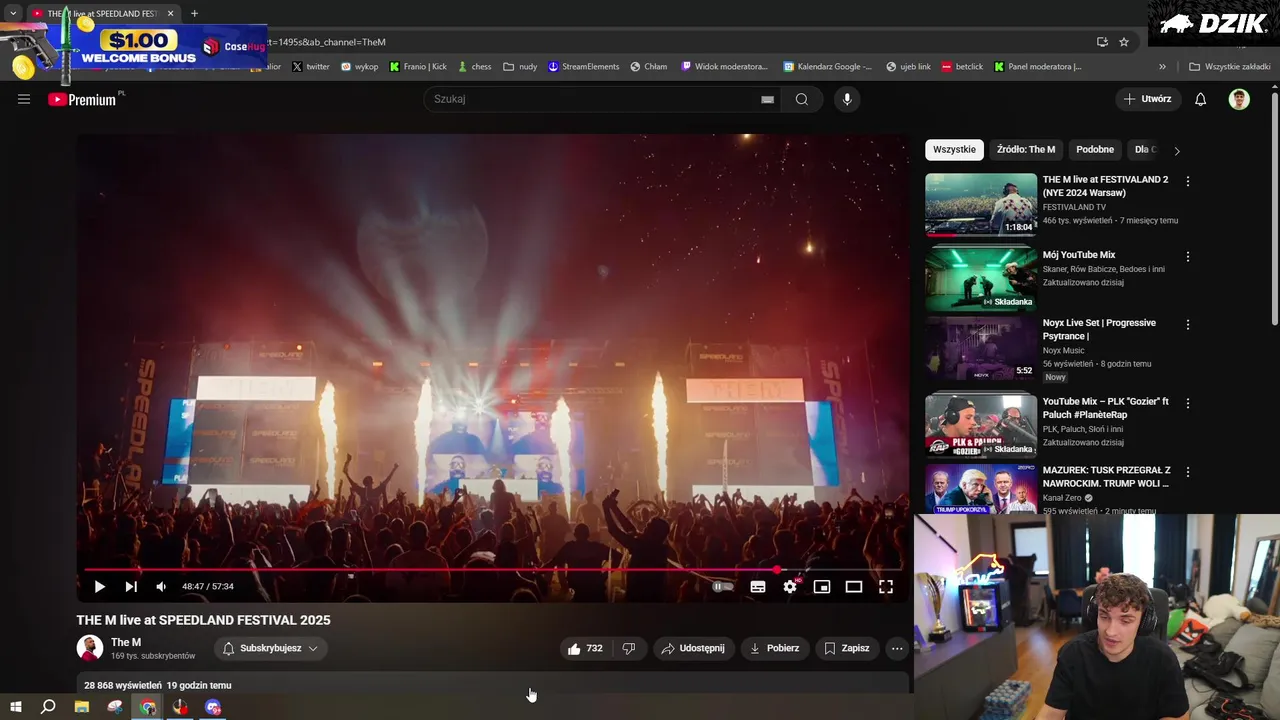Open more options for MAZUREK video
The height and width of the screenshot is (720, 1280).
(1188, 472)
